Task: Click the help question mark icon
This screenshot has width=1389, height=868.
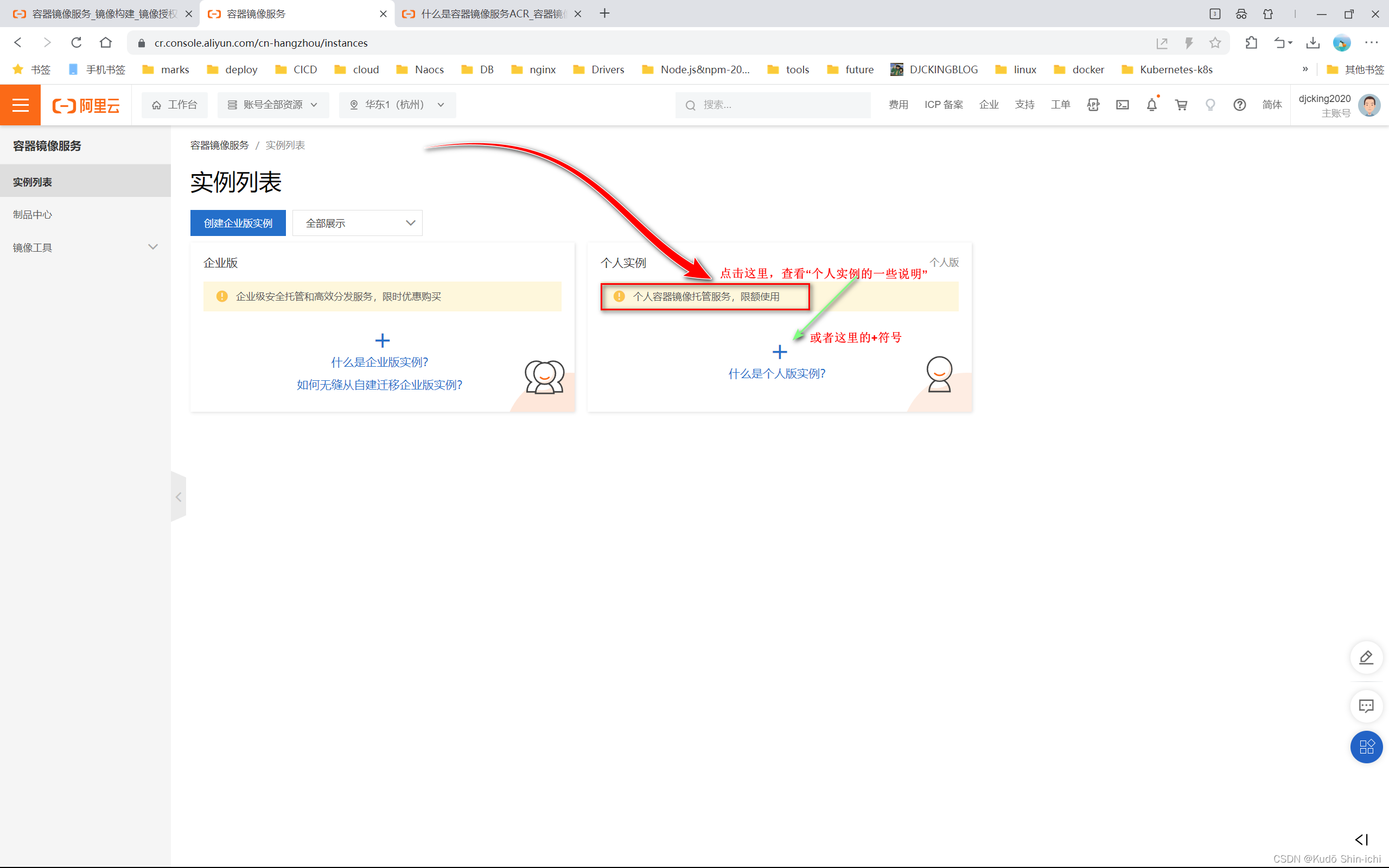Action: [x=1239, y=105]
